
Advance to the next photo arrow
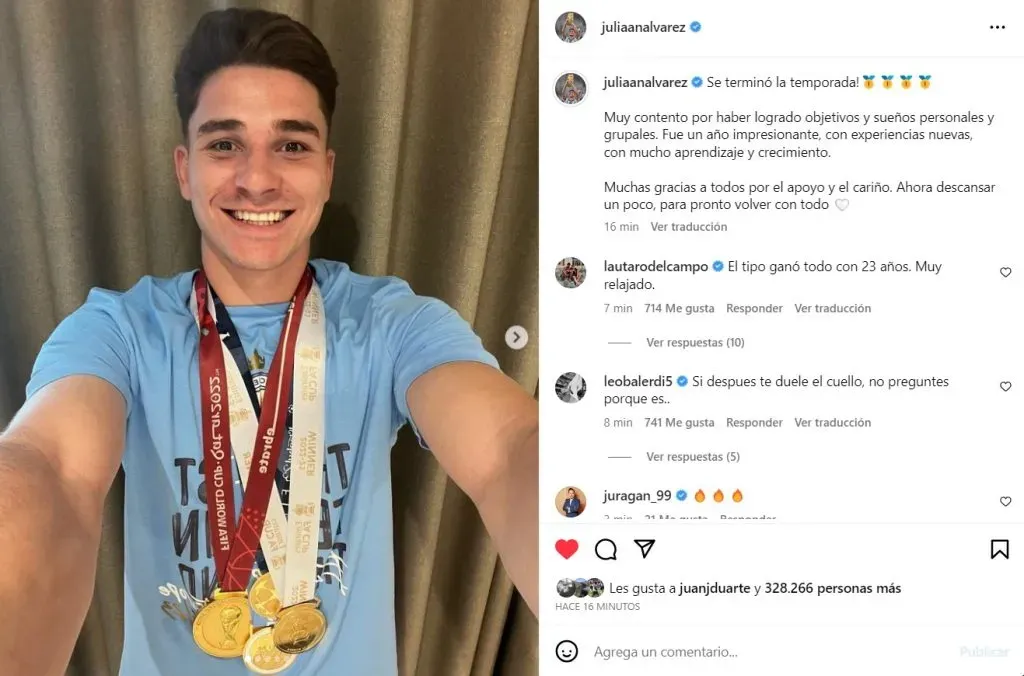point(516,337)
